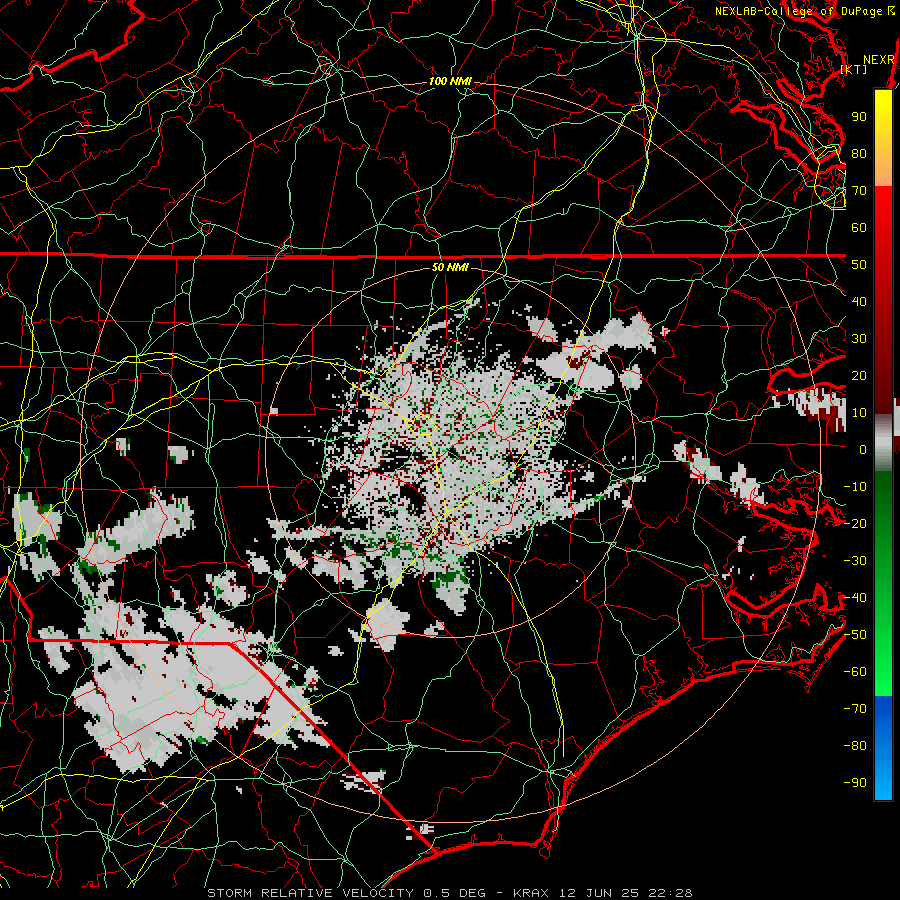
Task: Click the 100 NMI range ring label
Action: coord(450,82)
